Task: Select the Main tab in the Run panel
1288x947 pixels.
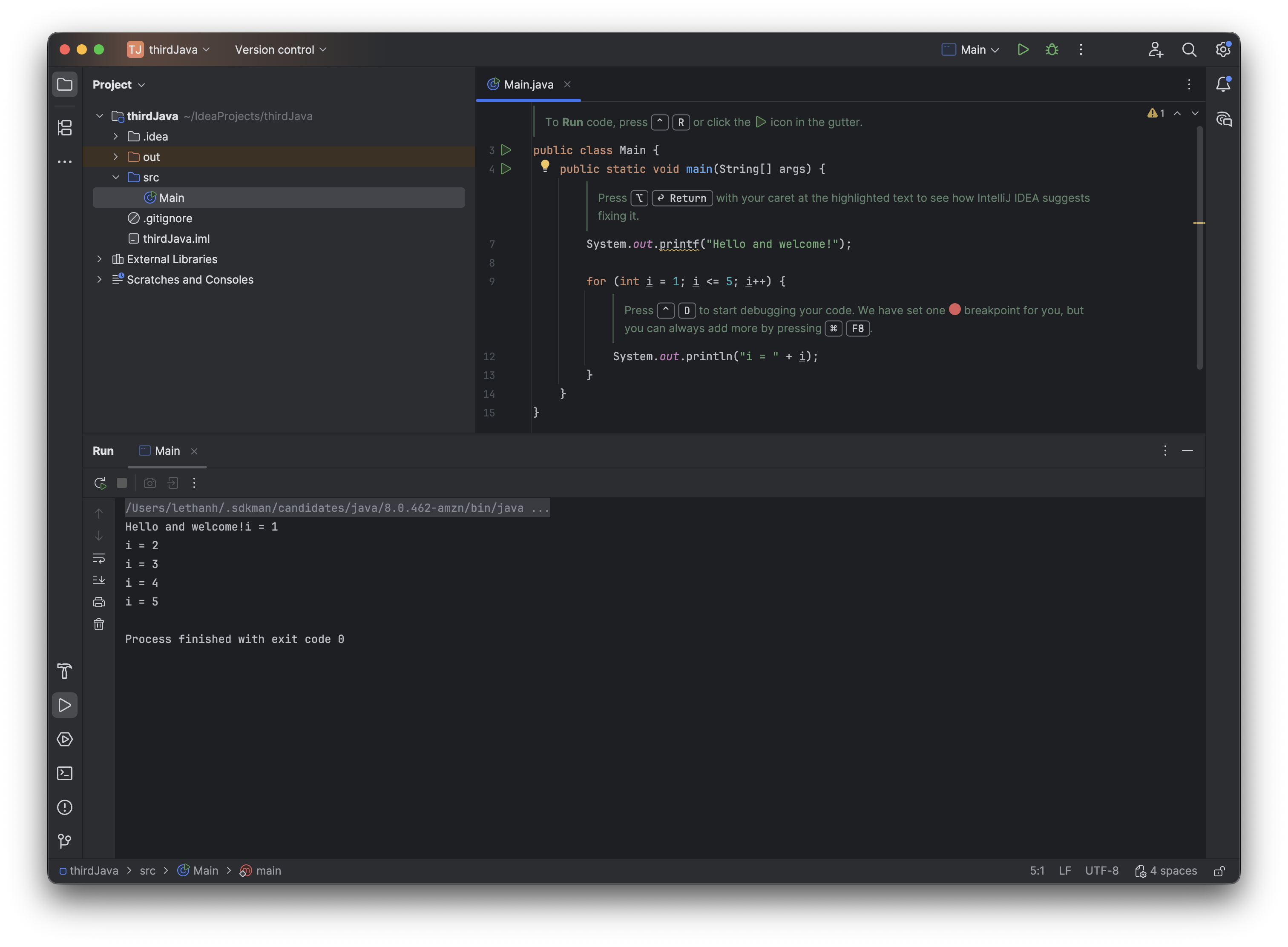Action: click(167, 451)
